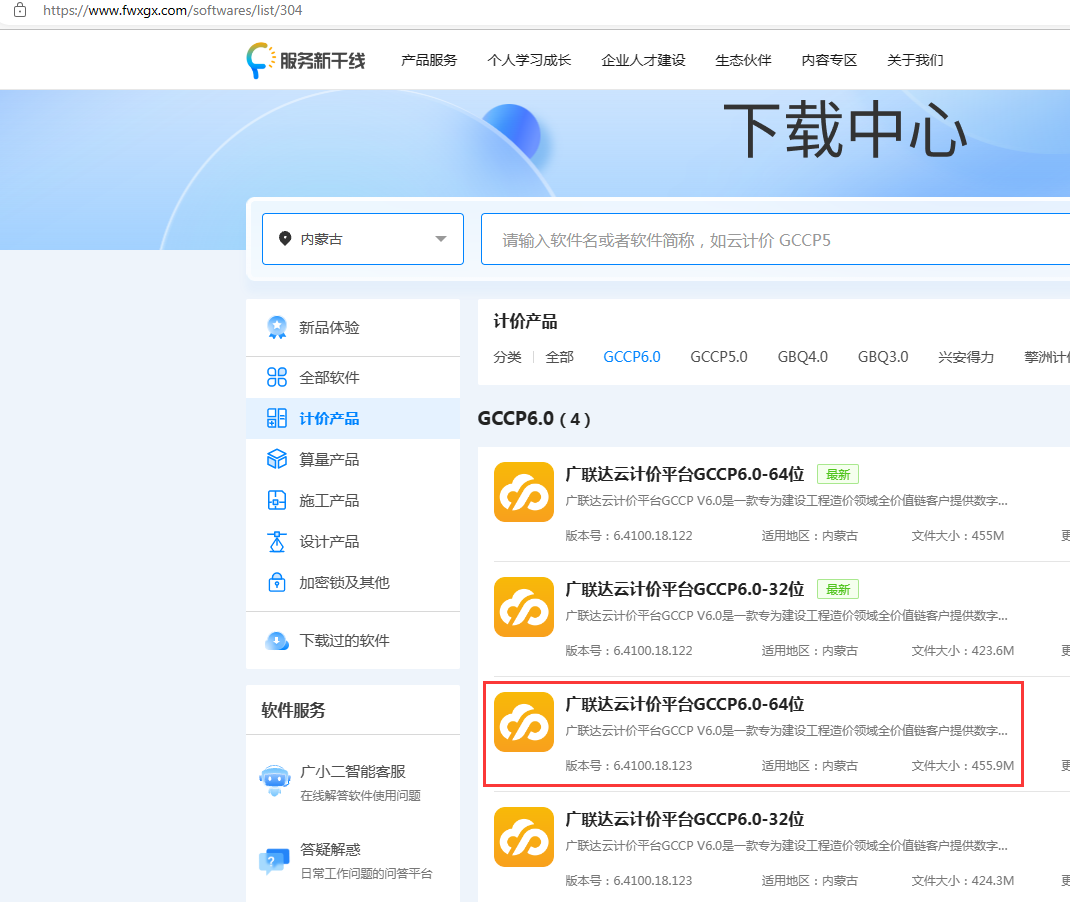The image size is (1070, 902).
Task: Click the 文件大小：455.9M text
Action: pyautogui.click(x=963, y=766)
